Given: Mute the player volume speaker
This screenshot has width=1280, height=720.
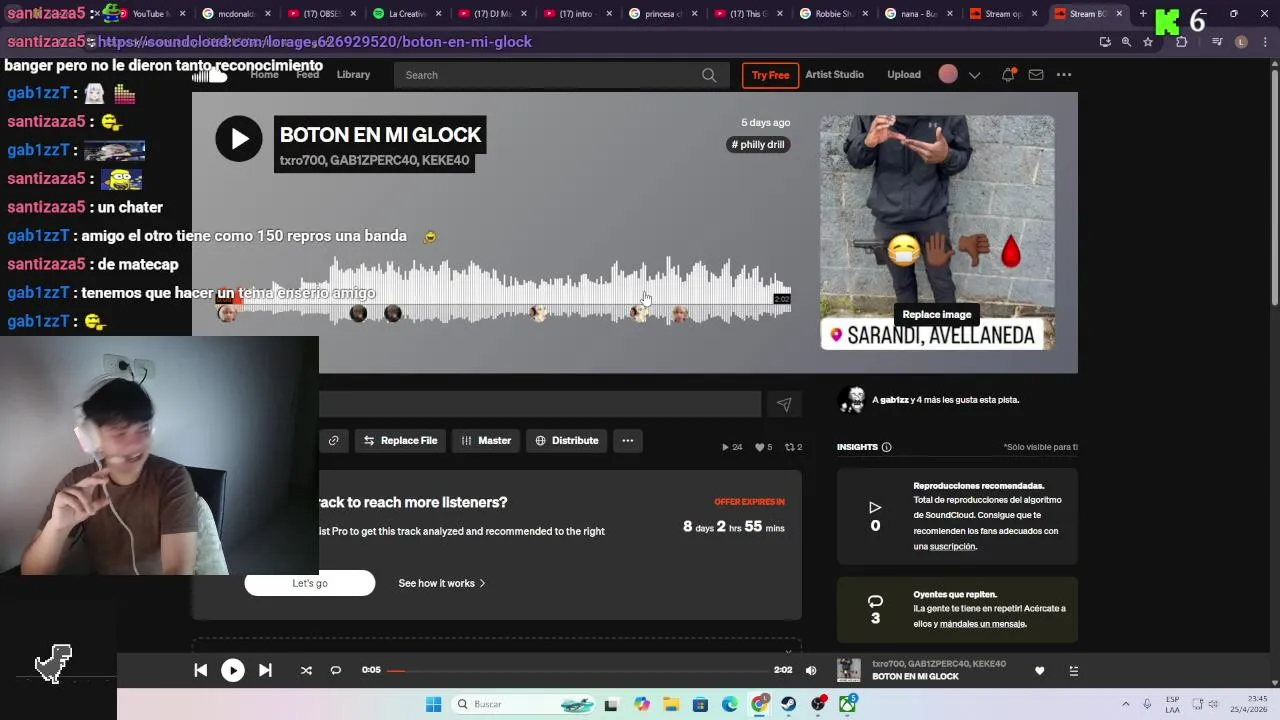Looking at the screenshot, I should pyautogui.click(x=811, y=670).
